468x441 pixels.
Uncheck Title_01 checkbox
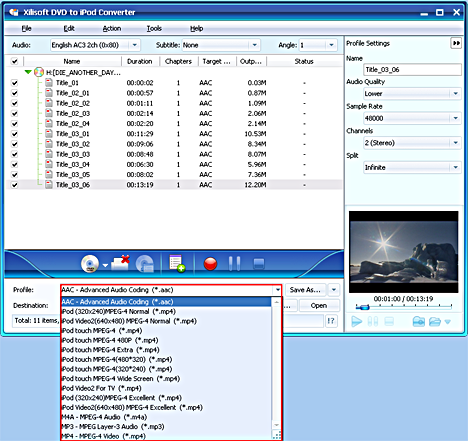(x=14, y=83)
